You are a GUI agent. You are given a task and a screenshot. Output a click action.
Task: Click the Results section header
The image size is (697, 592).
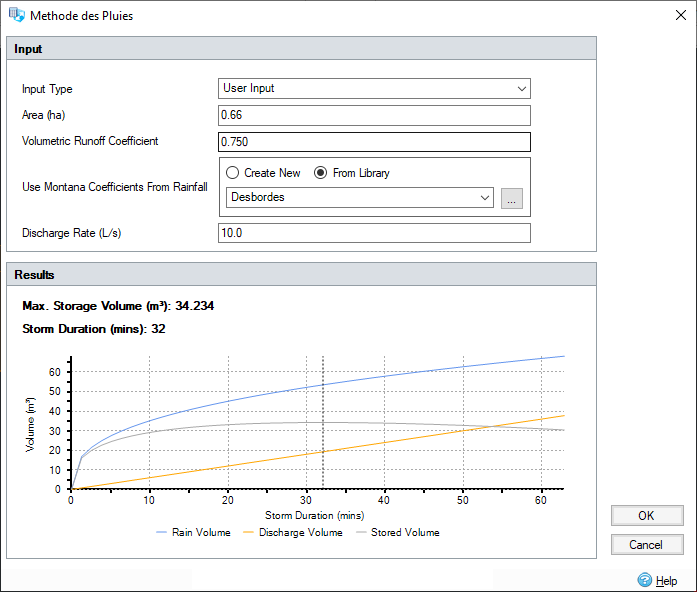[x=301, y=274]
